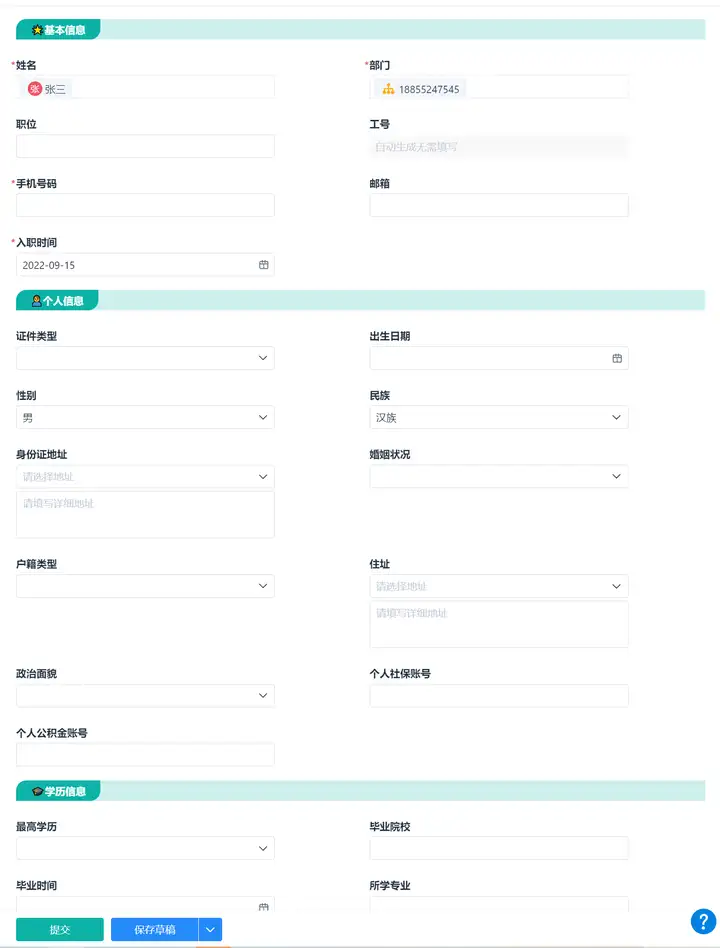Open the 民族 dropdown showing 汉族
Screen dimensions: 720x948
(499, 417)
